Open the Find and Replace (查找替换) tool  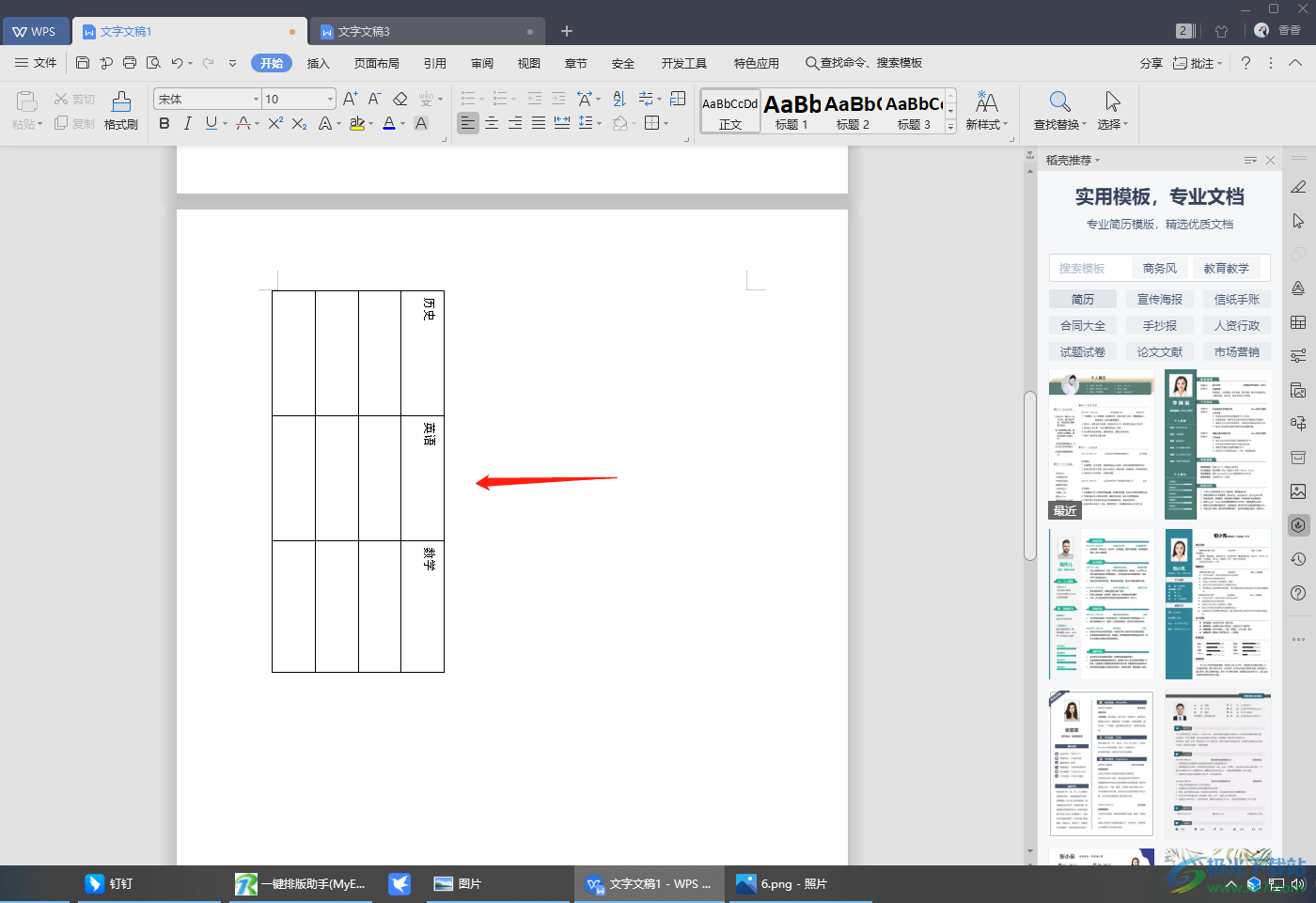click(x=1059, y=110)
